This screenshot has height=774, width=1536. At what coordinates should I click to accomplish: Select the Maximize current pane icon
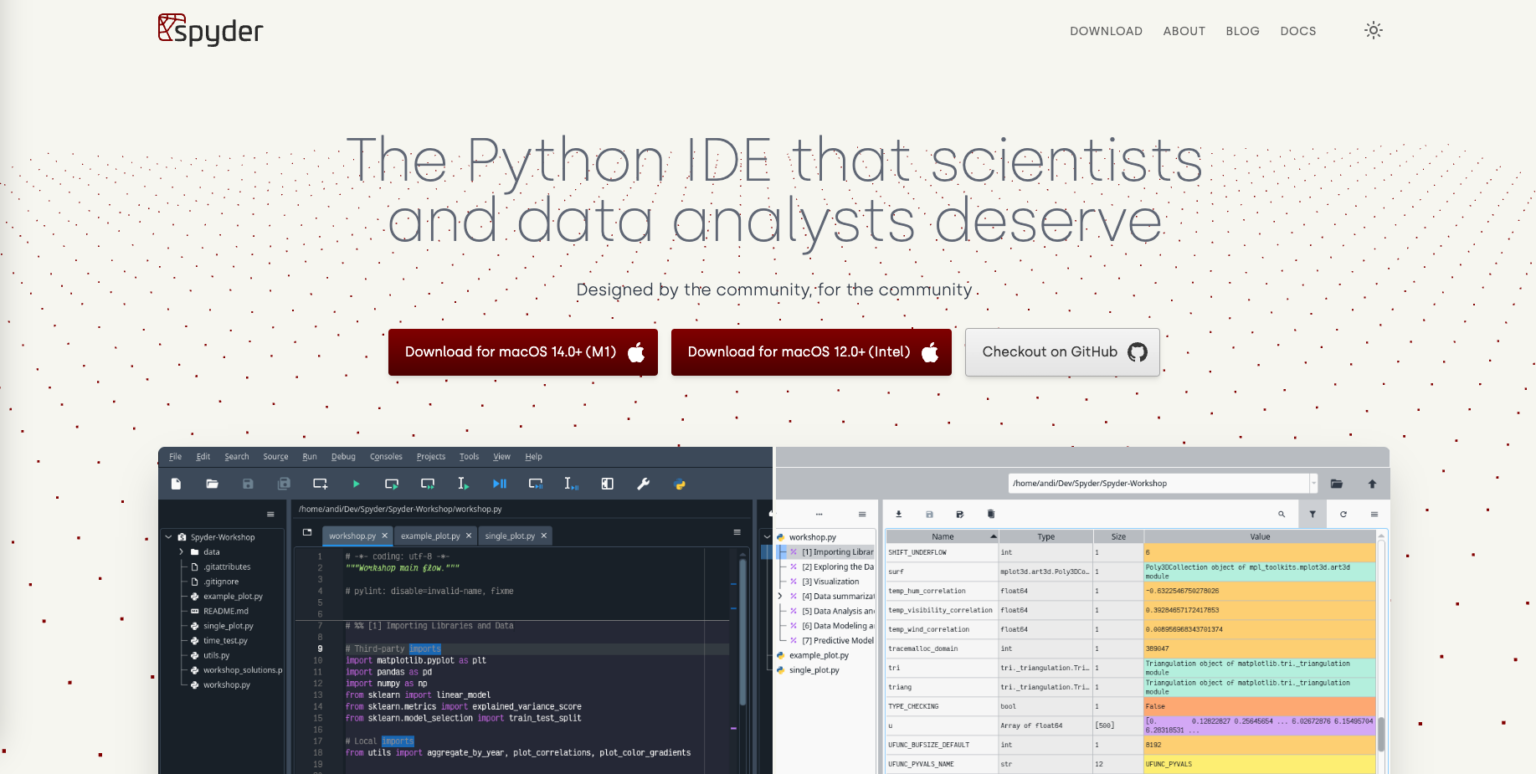coord(607,483)
